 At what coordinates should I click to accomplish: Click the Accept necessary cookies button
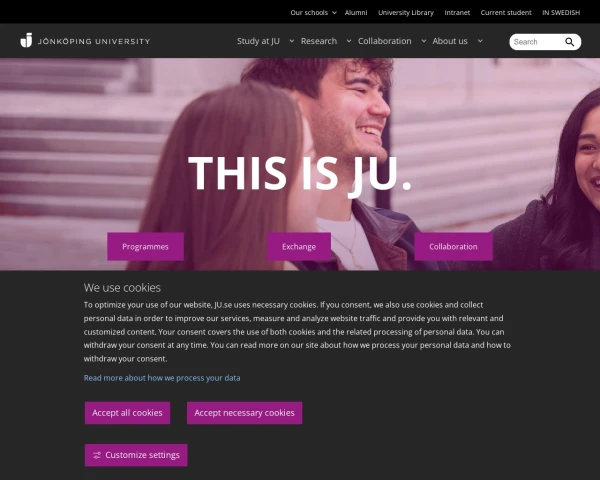click(x=245, y=413)
